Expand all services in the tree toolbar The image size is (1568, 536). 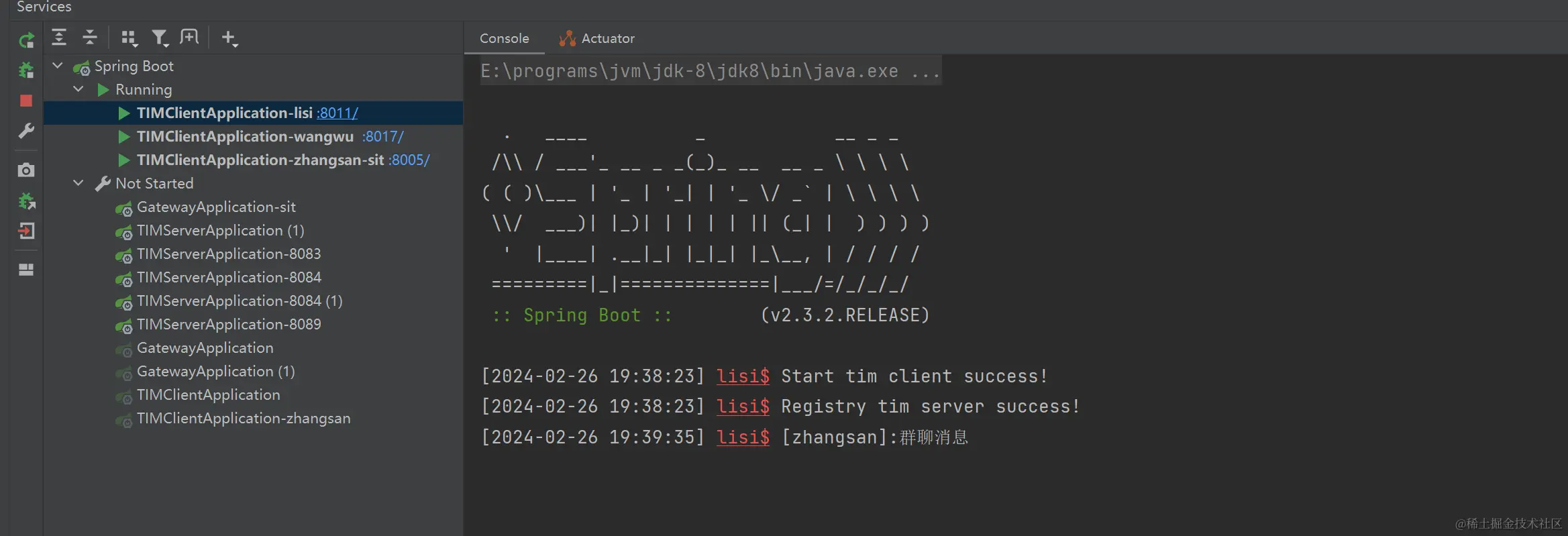[x=59, y=38]
